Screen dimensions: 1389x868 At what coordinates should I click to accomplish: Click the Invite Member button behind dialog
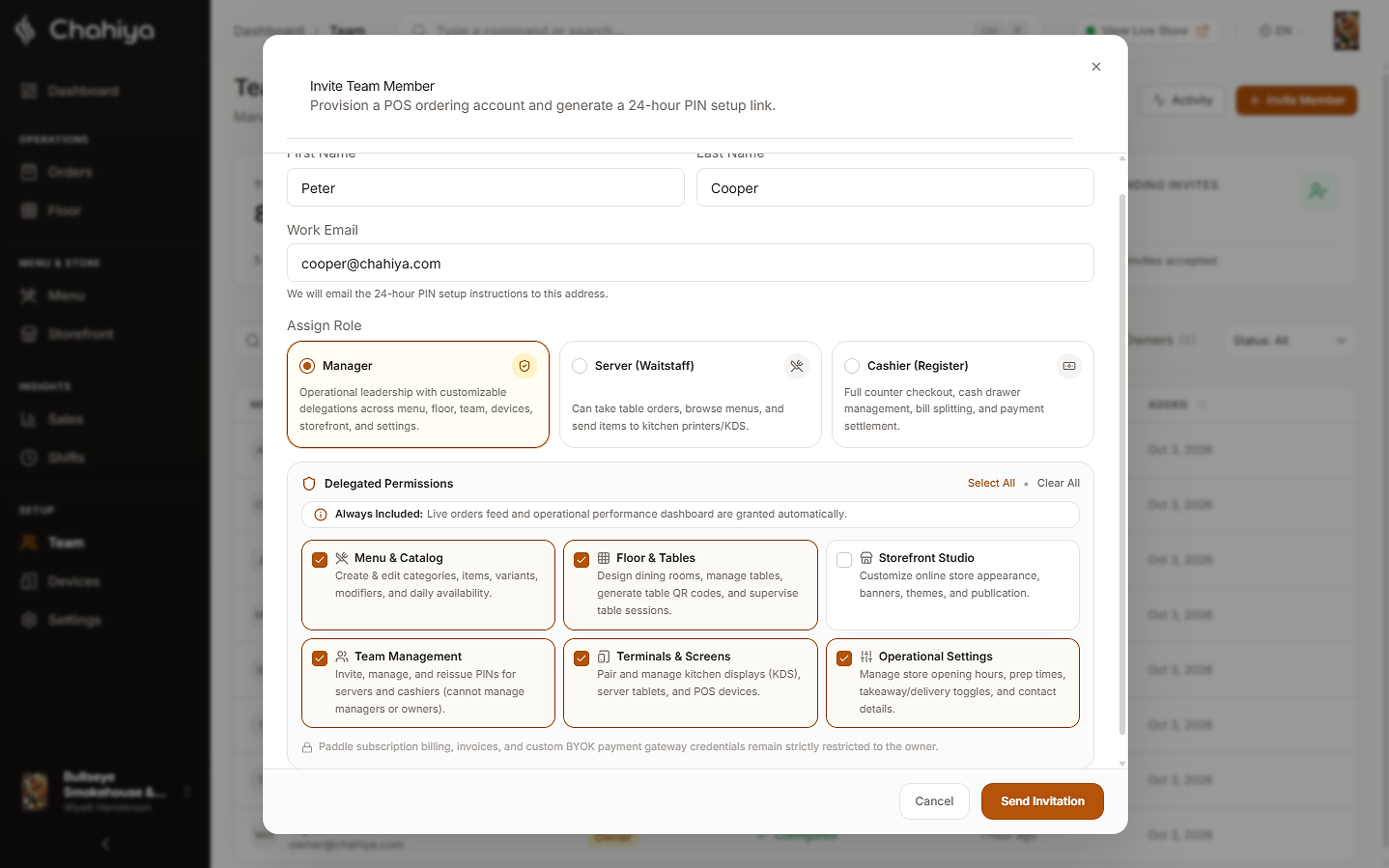(1296, 100)
